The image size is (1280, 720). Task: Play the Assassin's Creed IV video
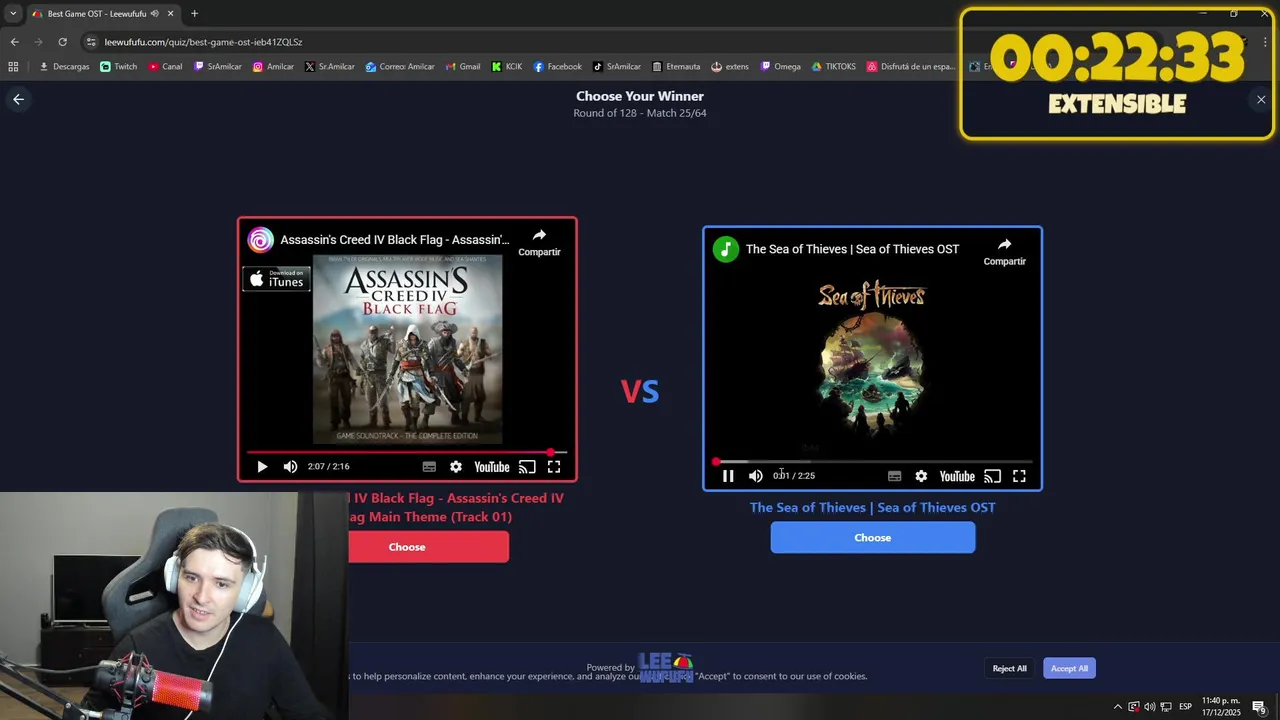coord(262,467)
